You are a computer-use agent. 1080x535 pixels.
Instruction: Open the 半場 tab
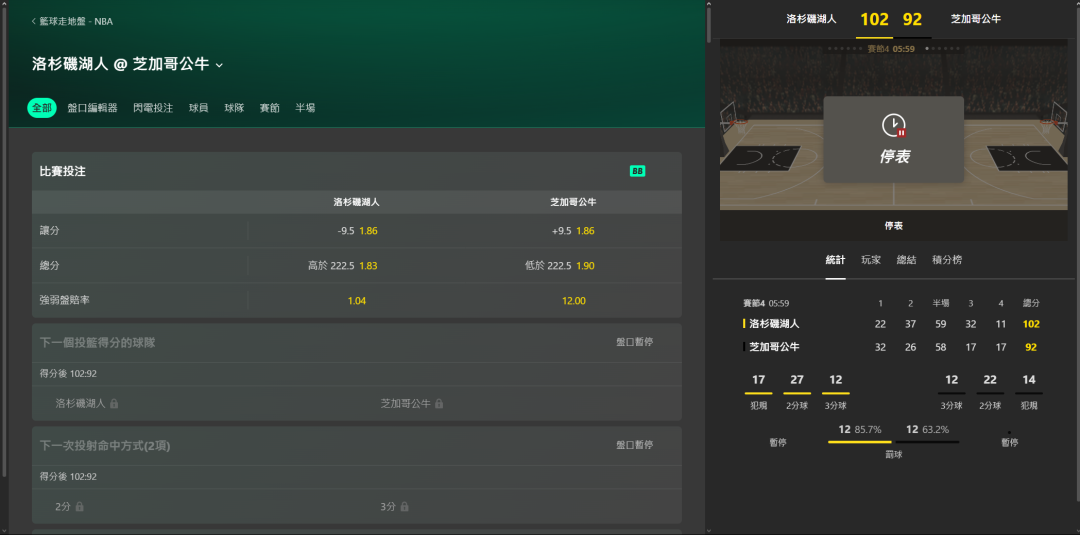click(305, 108)
